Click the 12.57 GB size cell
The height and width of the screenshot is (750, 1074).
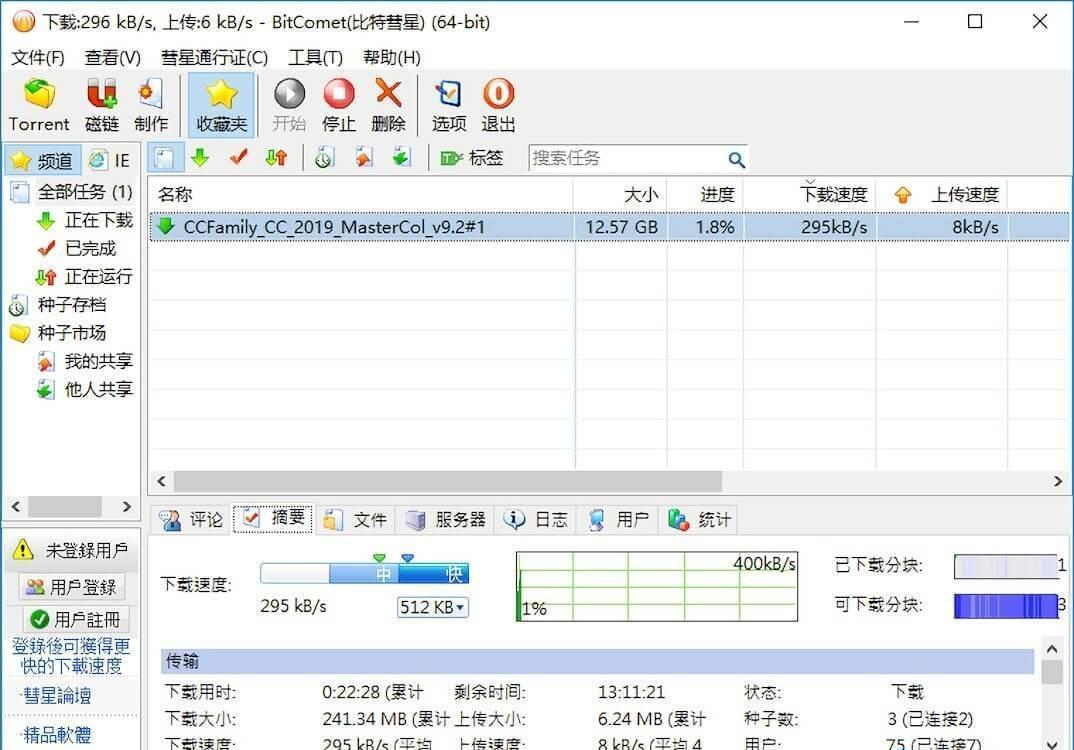pyautogui.click(x=621, y=227)
